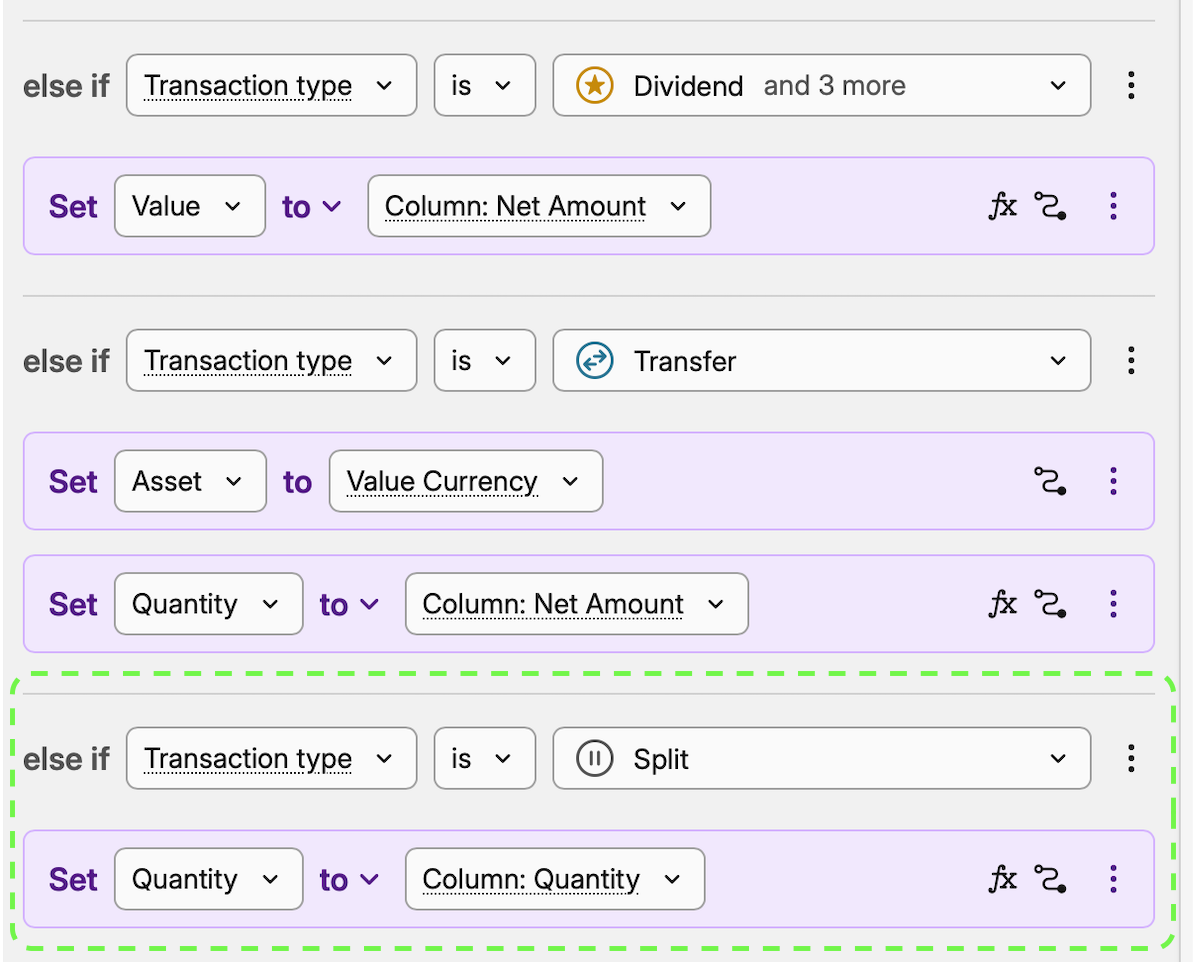Click the fx formula icon in Set Value row

[x=1002, y=206]
